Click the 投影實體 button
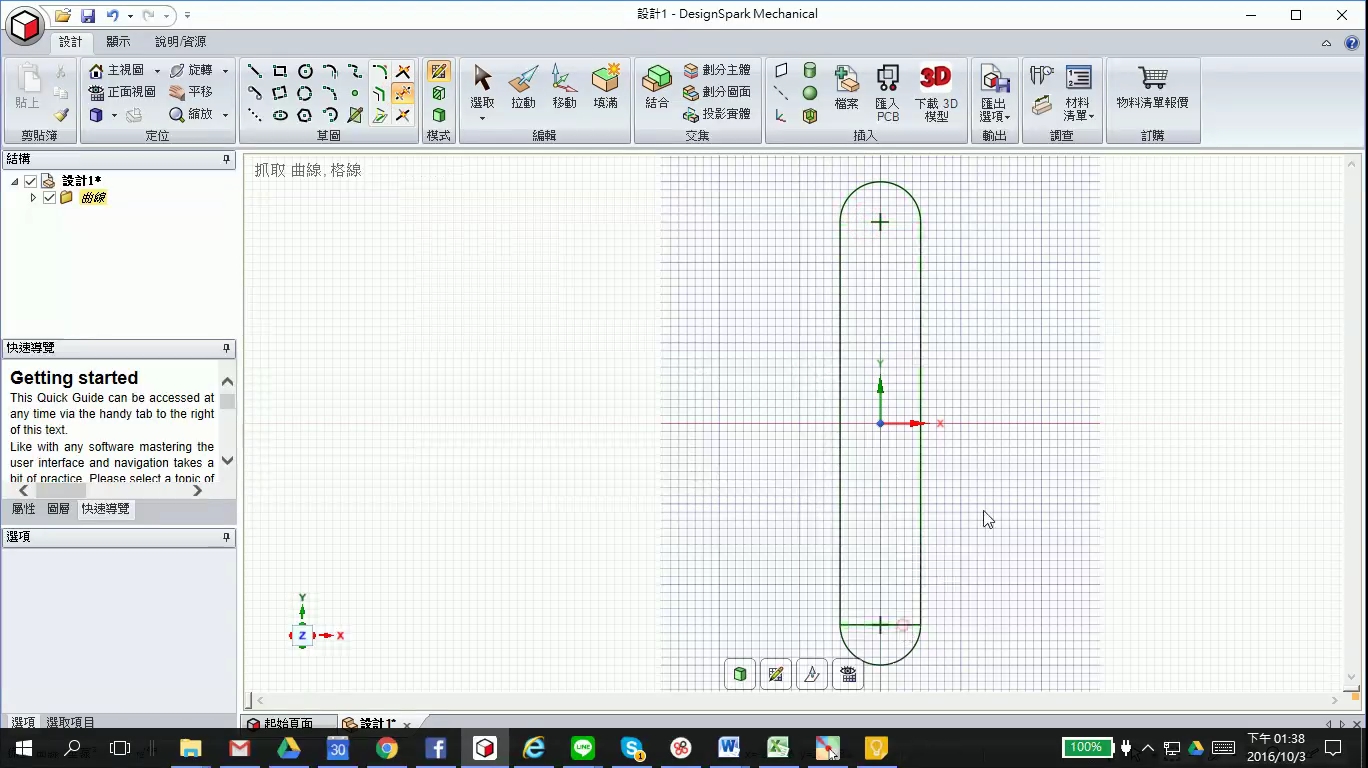The width and height of the screenshot is (1368, 768). coord(717,115)
